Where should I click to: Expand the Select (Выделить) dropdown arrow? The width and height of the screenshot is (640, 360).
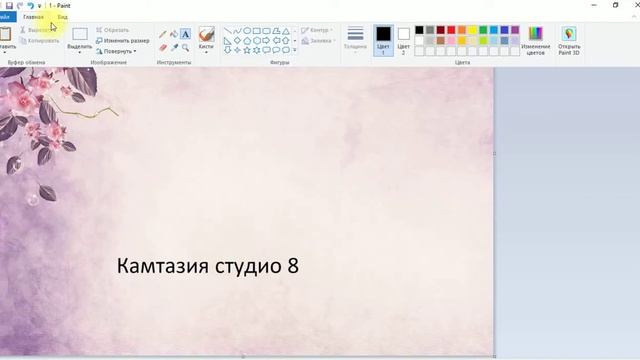click(x=80, y=53)
